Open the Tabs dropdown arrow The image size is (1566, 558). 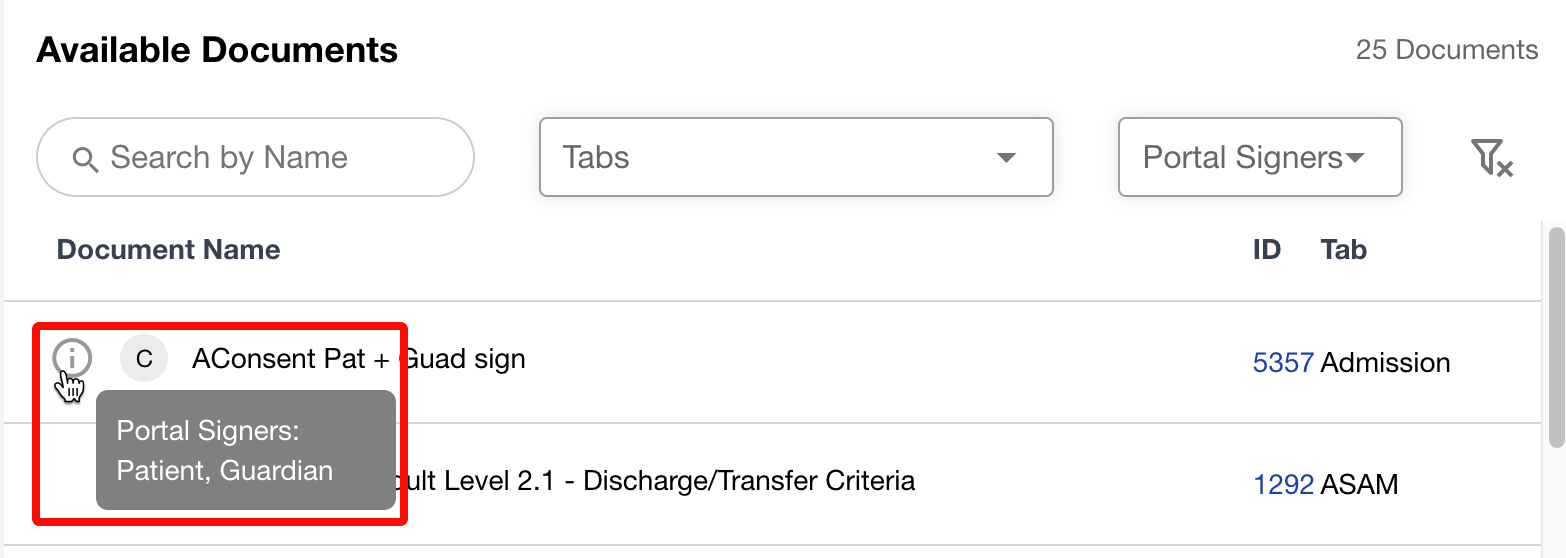click(1006, 158)
